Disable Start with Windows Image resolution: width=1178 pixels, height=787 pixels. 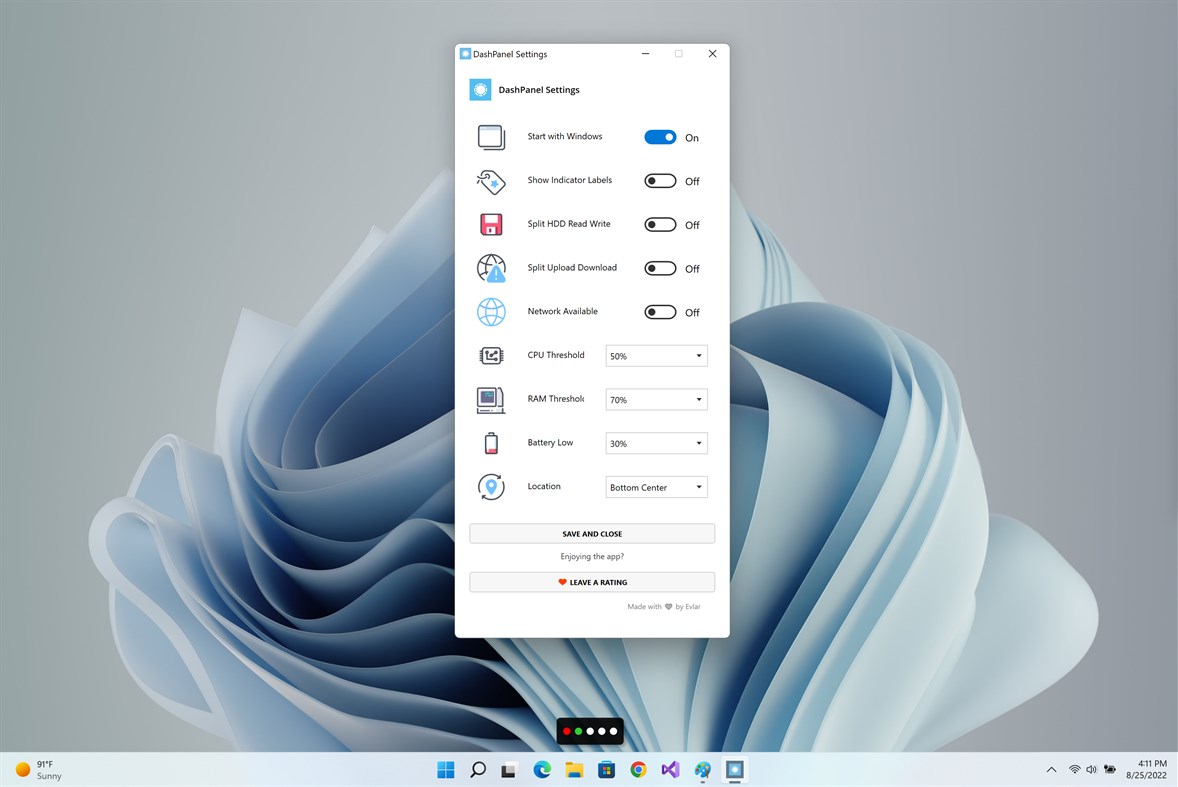pos(661,136)
